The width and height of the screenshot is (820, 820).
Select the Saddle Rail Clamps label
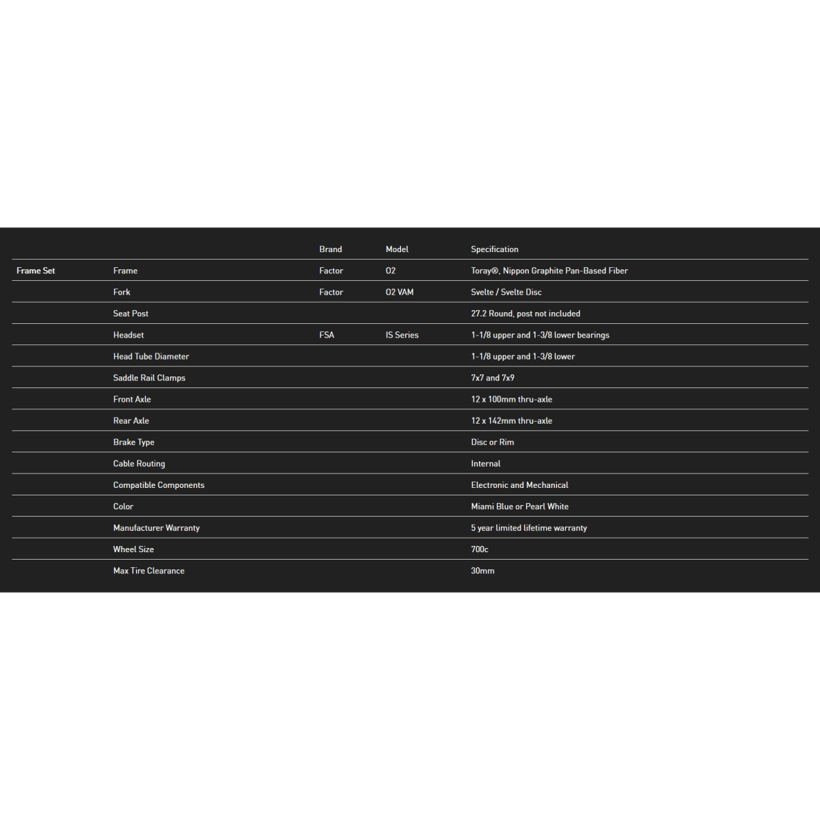149,378
